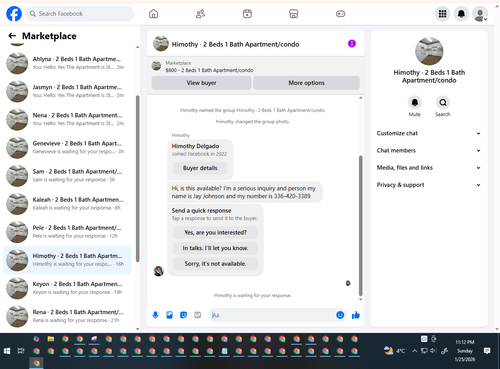Screen dimensions: 500x369
Task: Open Windows action center notifications icon
Action: 487,351
